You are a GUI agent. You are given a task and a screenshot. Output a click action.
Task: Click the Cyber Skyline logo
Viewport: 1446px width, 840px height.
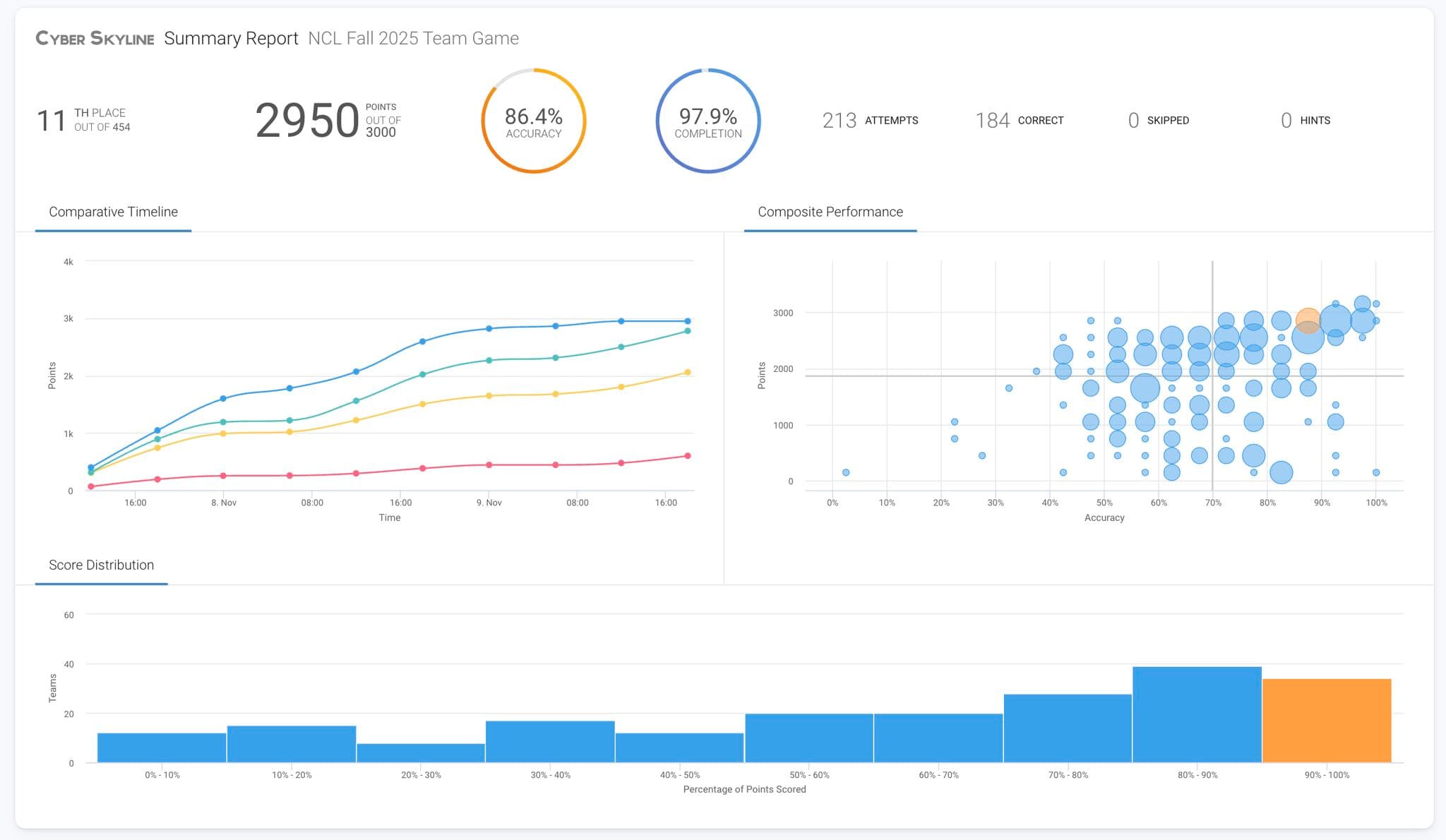click(x=95, y=39)
